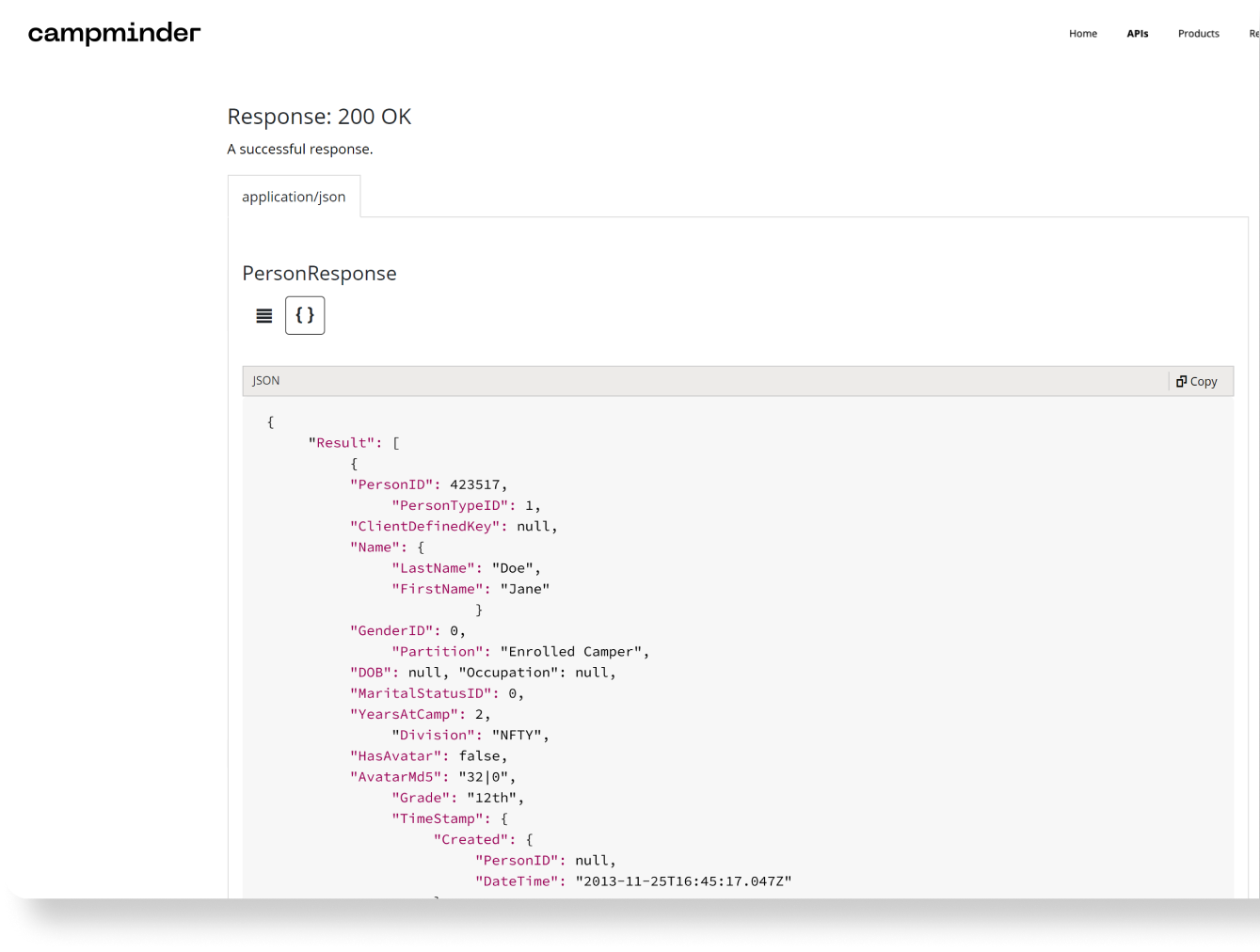This screenshot has width=1260, height=952.
Task: Select the curly braces JSON view icon
Action: [x=305, y=316]
